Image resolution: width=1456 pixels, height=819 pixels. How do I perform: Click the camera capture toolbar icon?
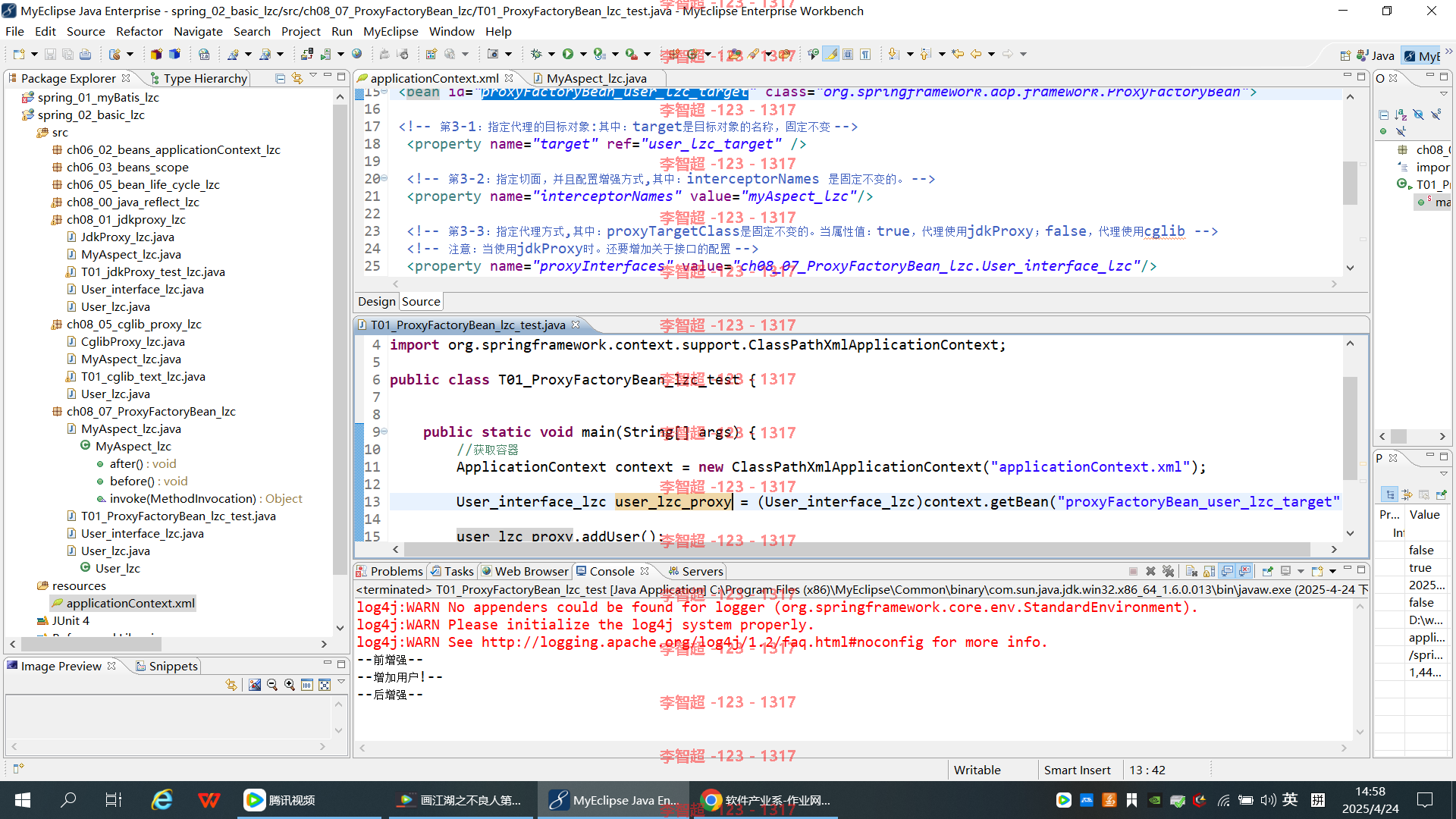[x=493, y=54]
